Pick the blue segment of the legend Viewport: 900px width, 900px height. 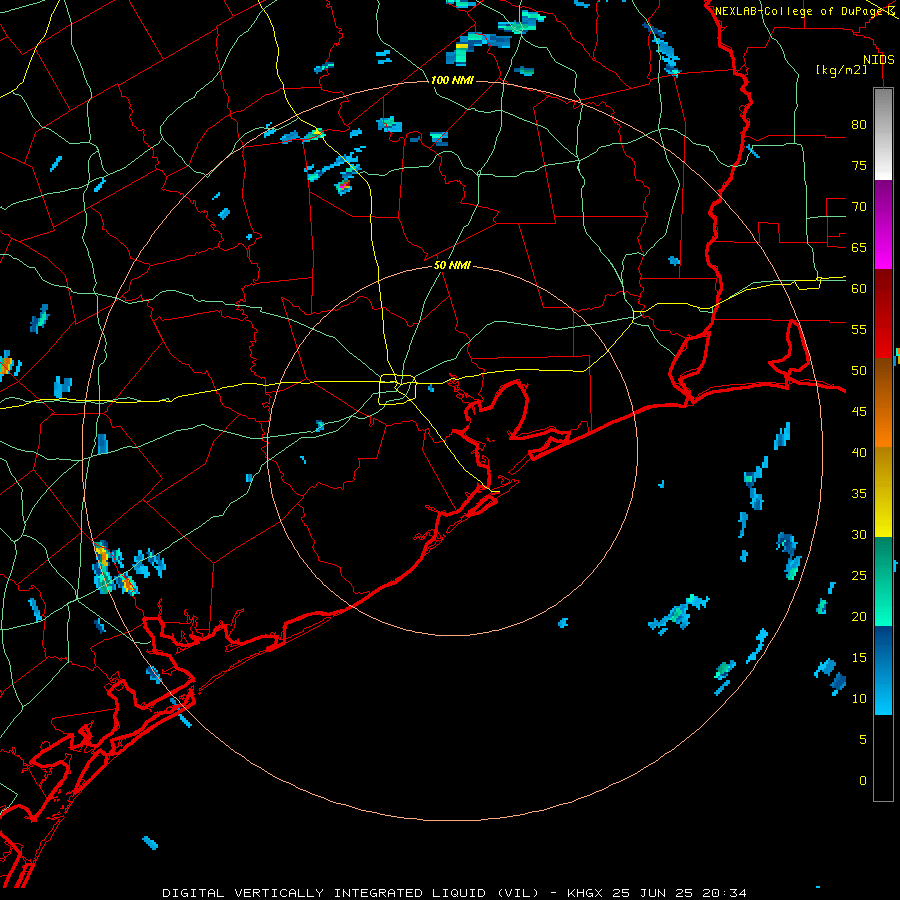point(883,670)
